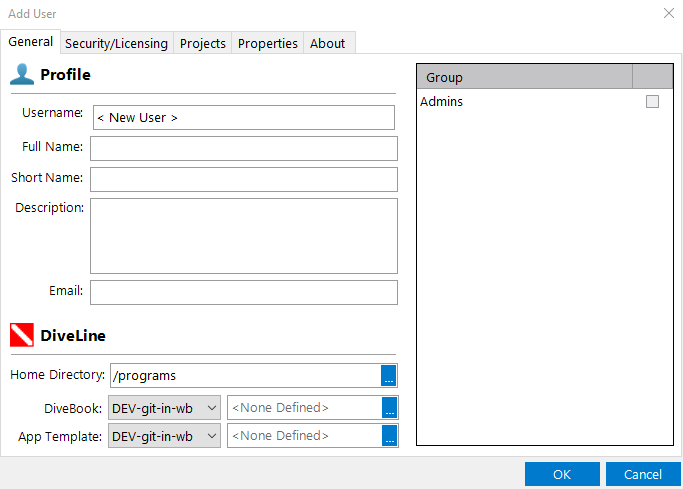Click inside the Description text area
Screen dimensions: 683x489
pos(243,236)
